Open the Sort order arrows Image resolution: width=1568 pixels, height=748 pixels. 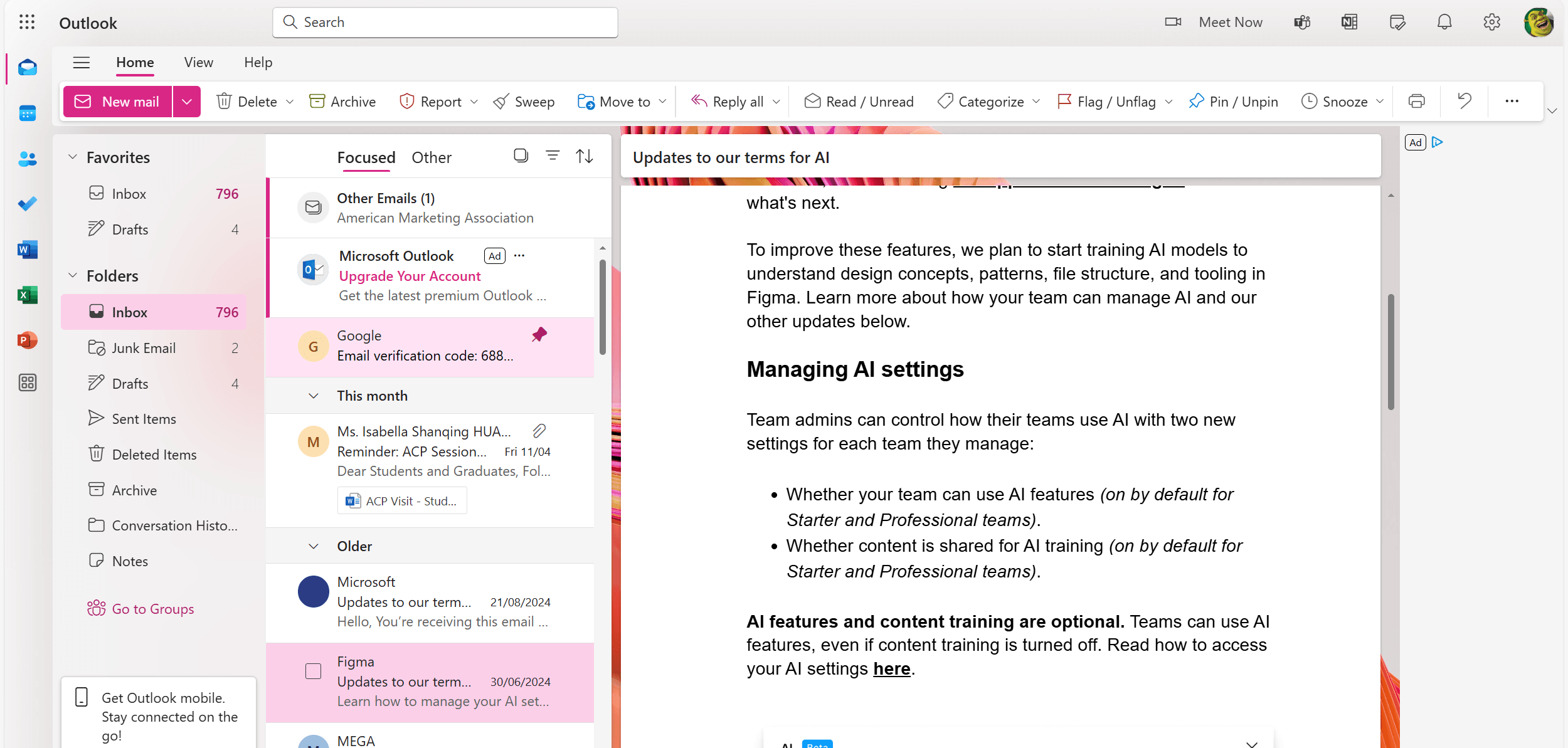click(x=585, y=155)
